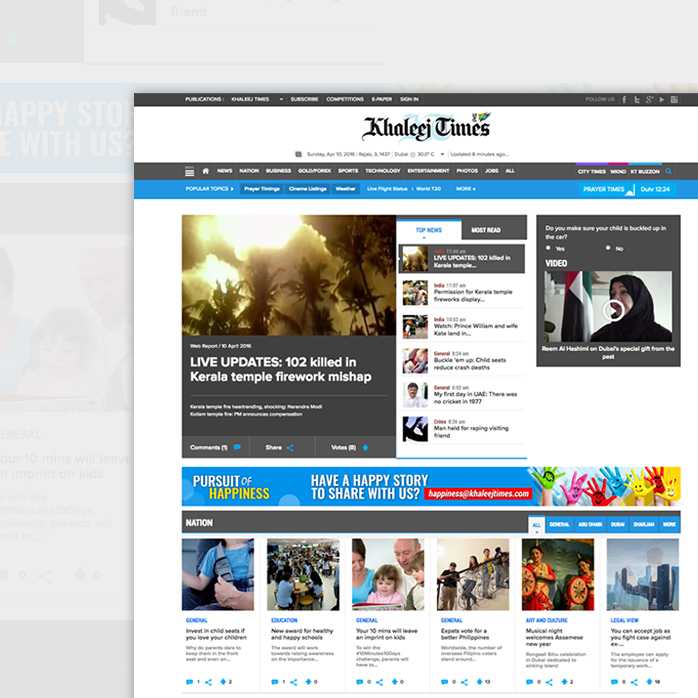The width and height of the screenshot is (698, 698).
Task: Upvote the lead story with the arrow icon
Action: coord(365,447)
